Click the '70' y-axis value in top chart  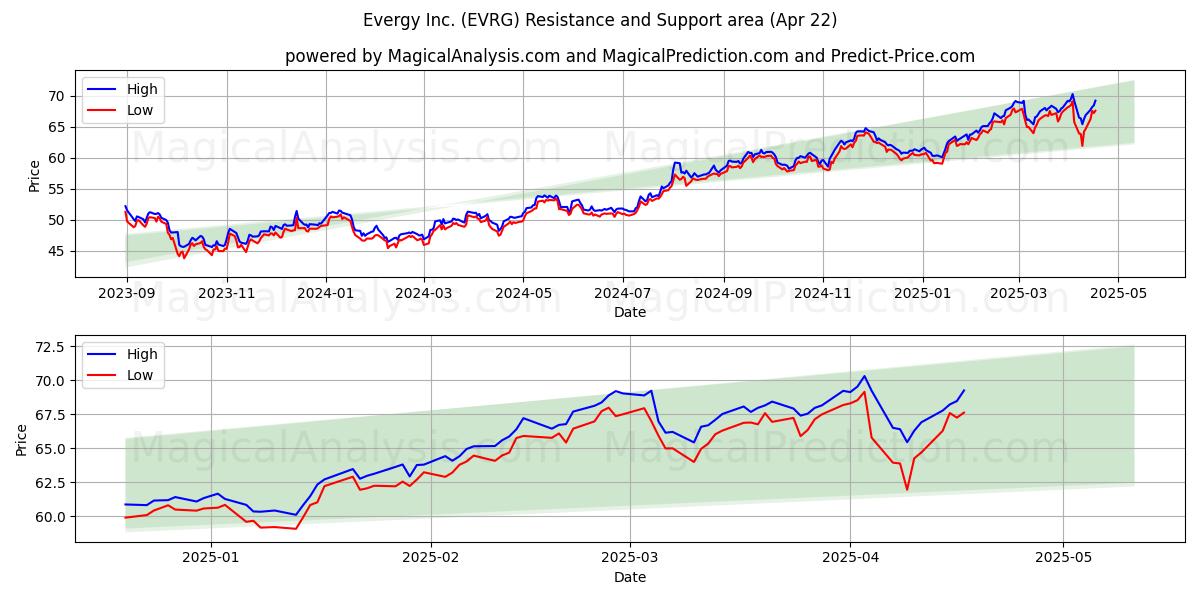[x=56, y=96]
